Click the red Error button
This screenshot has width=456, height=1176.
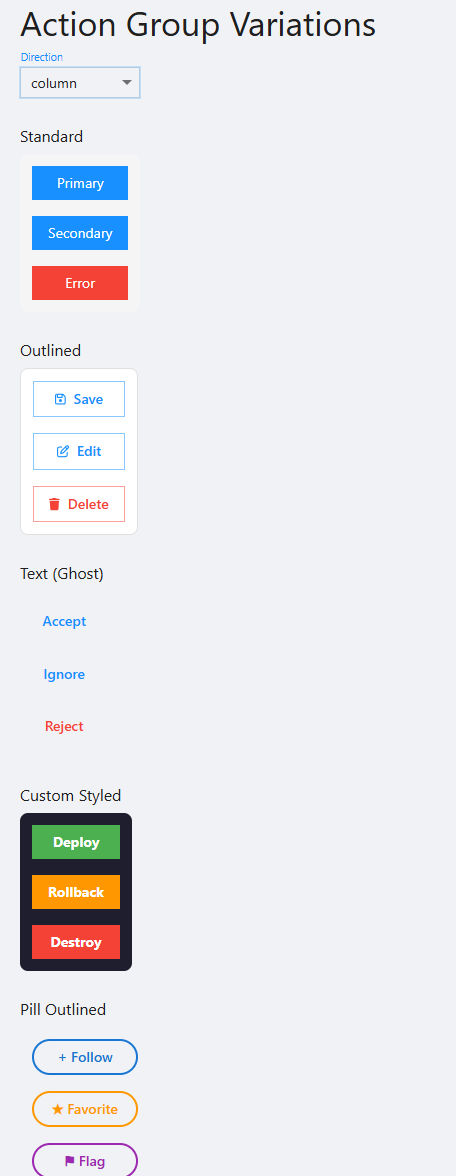click(x=80, y=283)
